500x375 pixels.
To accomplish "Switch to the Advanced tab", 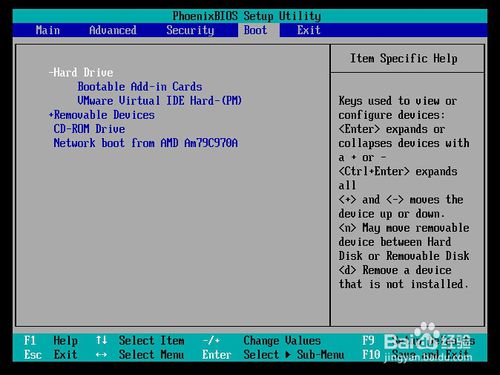I will (113, 30).
